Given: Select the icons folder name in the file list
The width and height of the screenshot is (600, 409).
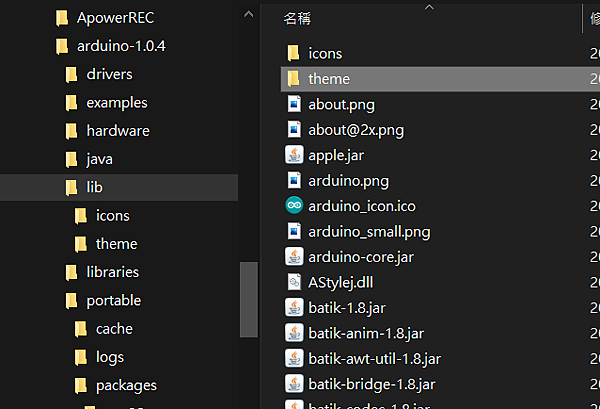Looking at the screenshot, I should click(325, 54).
